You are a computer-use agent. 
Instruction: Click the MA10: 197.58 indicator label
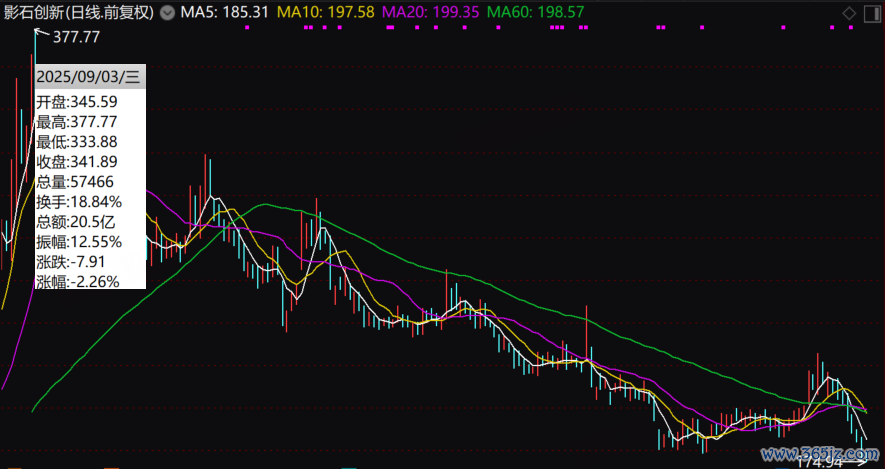[325, 12]
